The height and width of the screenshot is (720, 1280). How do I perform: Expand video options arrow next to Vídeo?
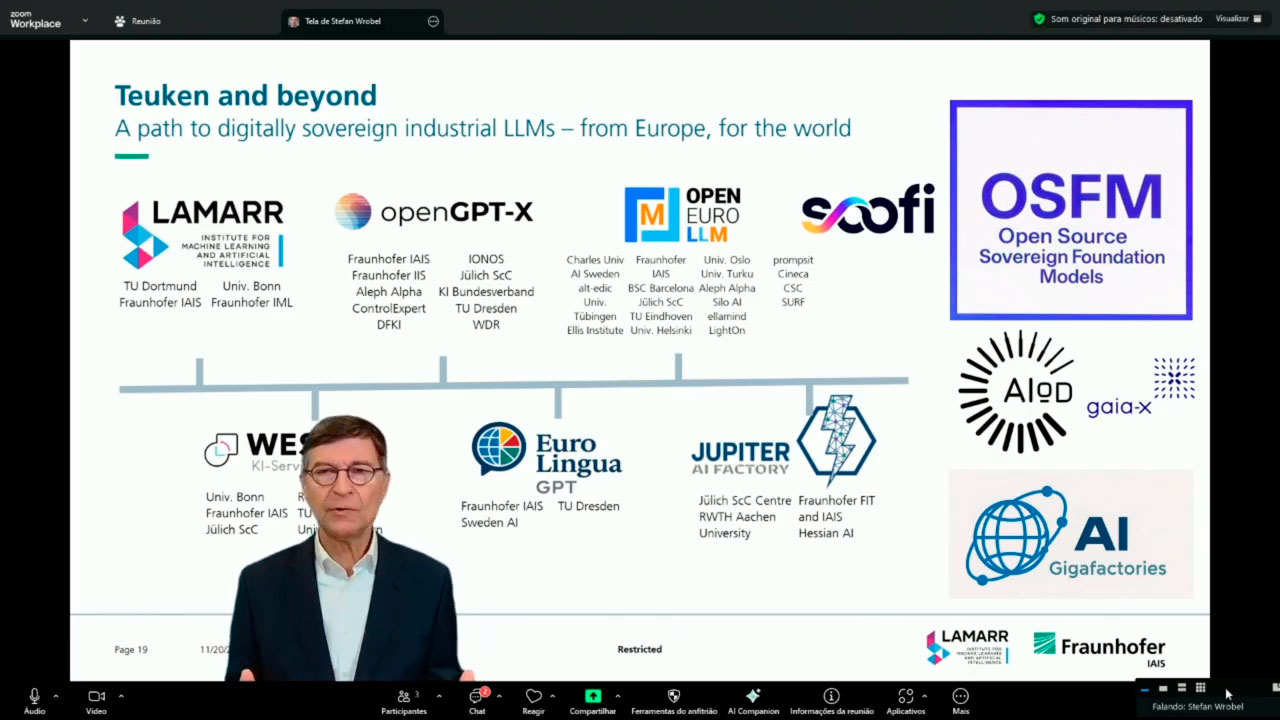(121, 696)
